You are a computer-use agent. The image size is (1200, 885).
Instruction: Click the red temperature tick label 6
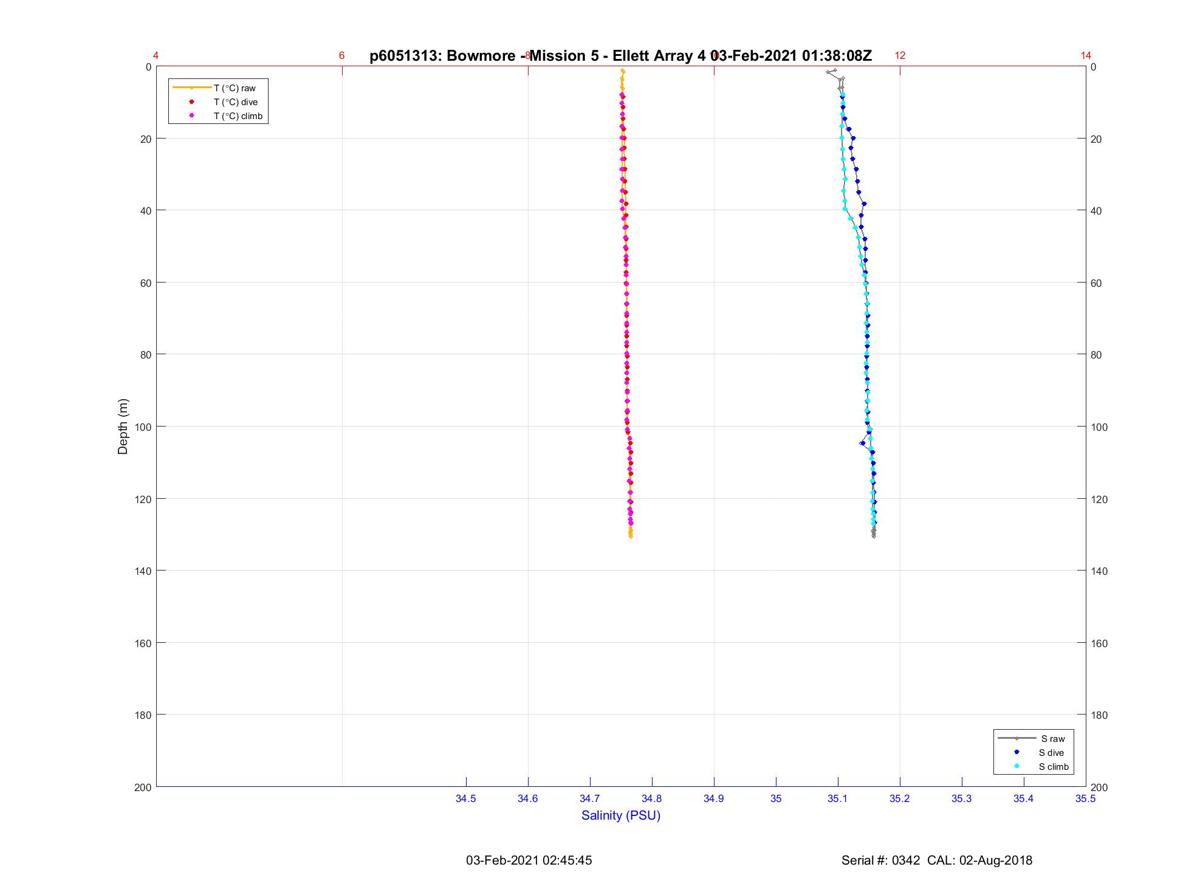(342, 56)
